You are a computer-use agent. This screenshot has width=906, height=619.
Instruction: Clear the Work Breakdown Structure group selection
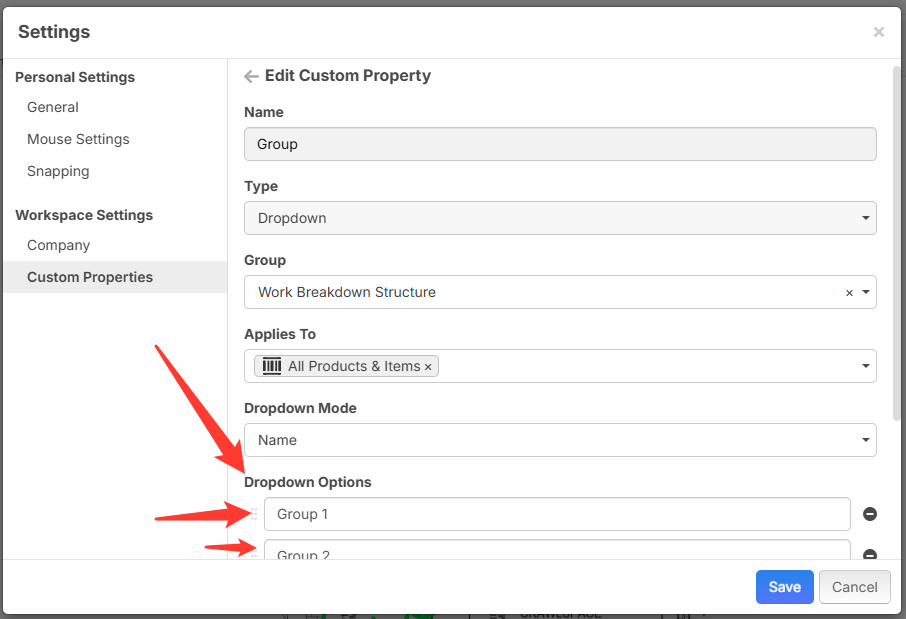coord(849,293)
